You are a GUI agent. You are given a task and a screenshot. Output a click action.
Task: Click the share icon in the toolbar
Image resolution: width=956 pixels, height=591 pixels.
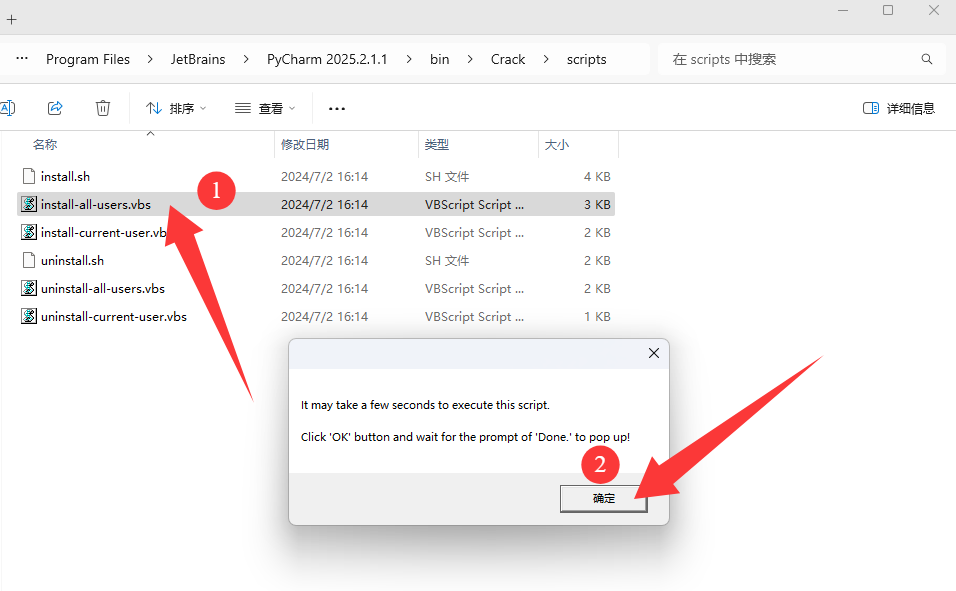coord(55,108)
